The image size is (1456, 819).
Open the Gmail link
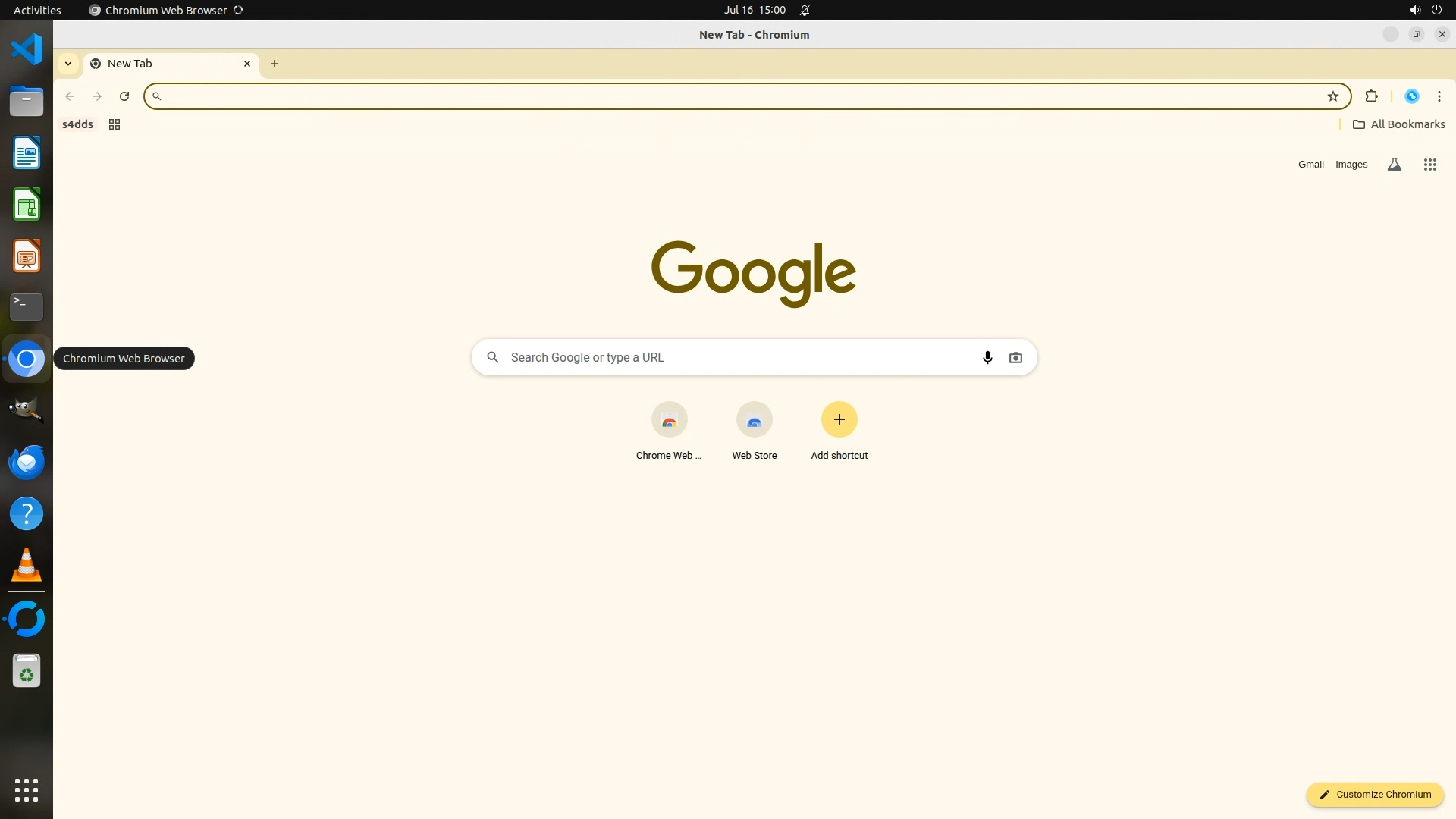tap(1310, 165)
